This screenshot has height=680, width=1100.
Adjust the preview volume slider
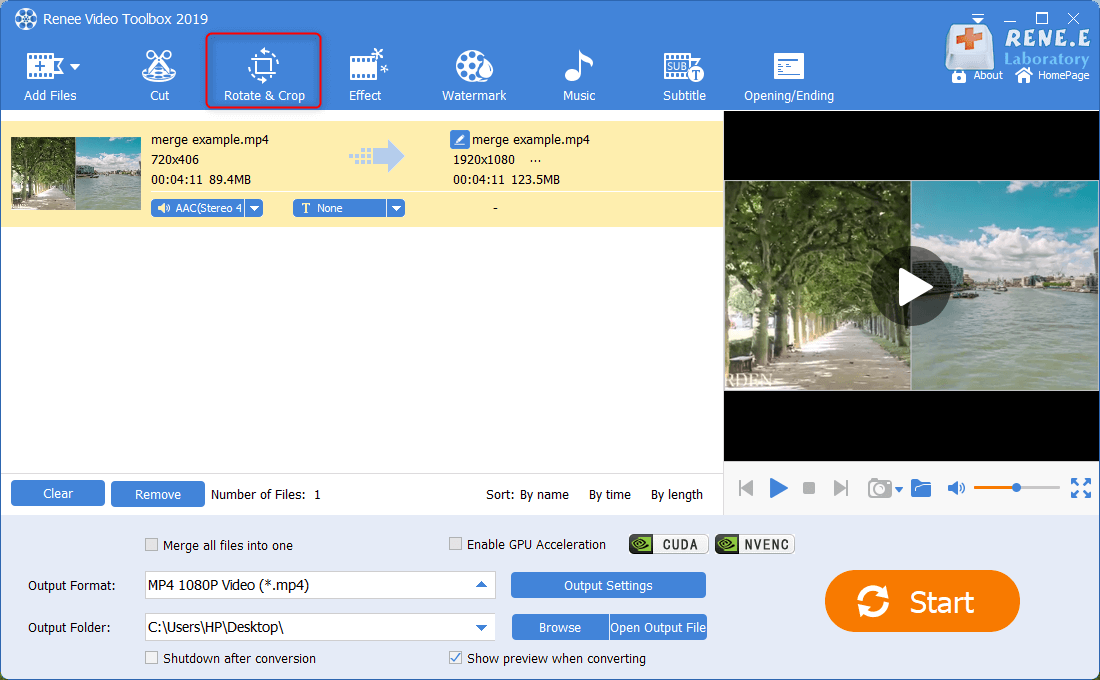[x=1015, y=487]
